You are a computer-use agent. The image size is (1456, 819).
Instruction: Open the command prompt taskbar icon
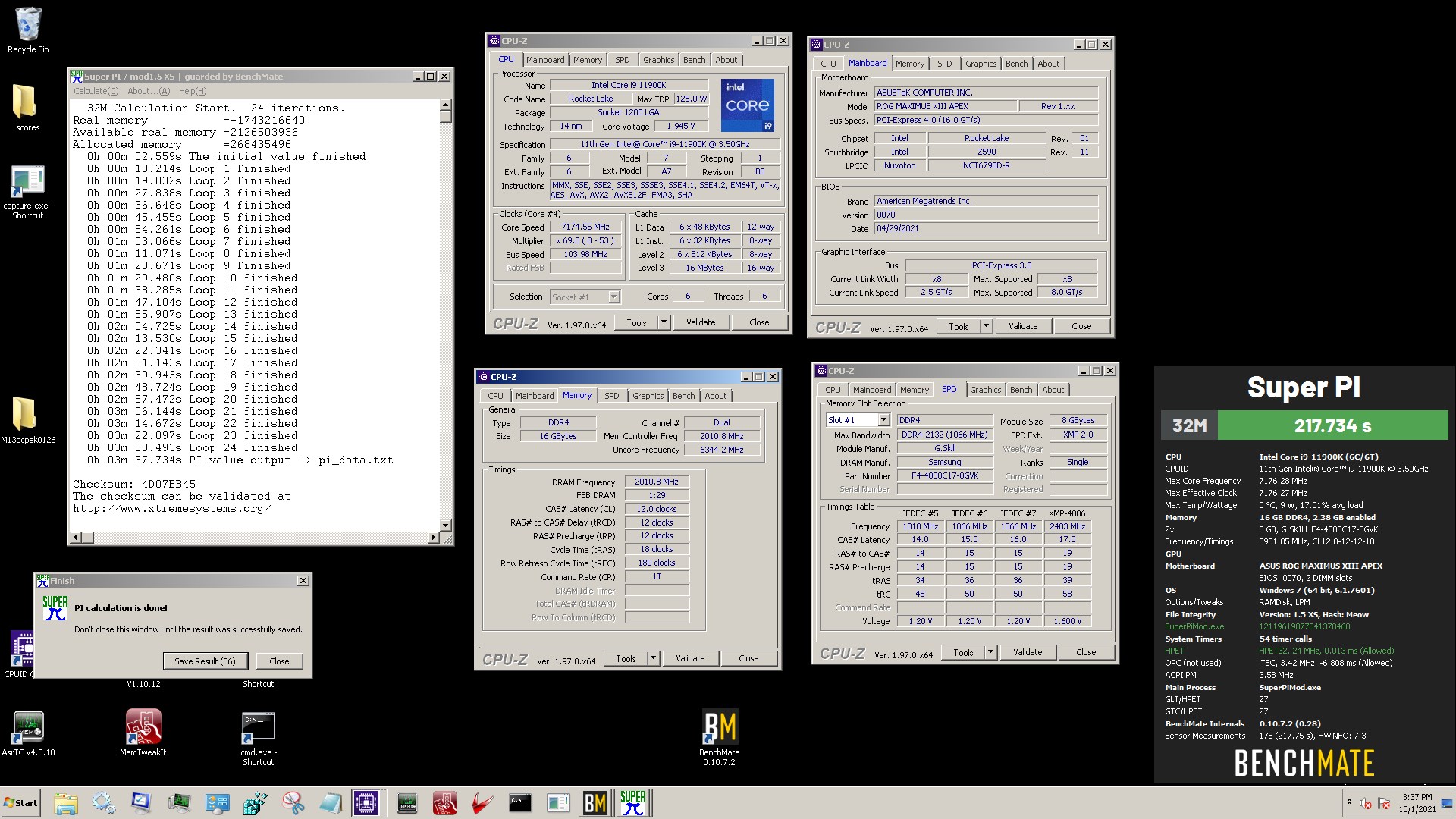coord(520,803)
